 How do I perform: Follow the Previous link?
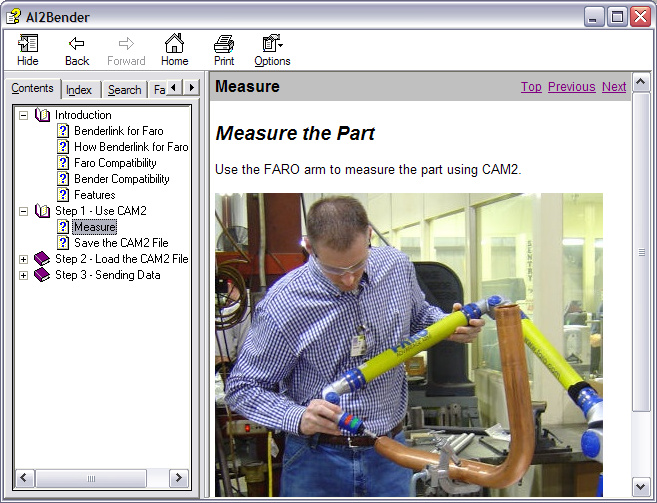pyautogui.click(x=571, y=87)
